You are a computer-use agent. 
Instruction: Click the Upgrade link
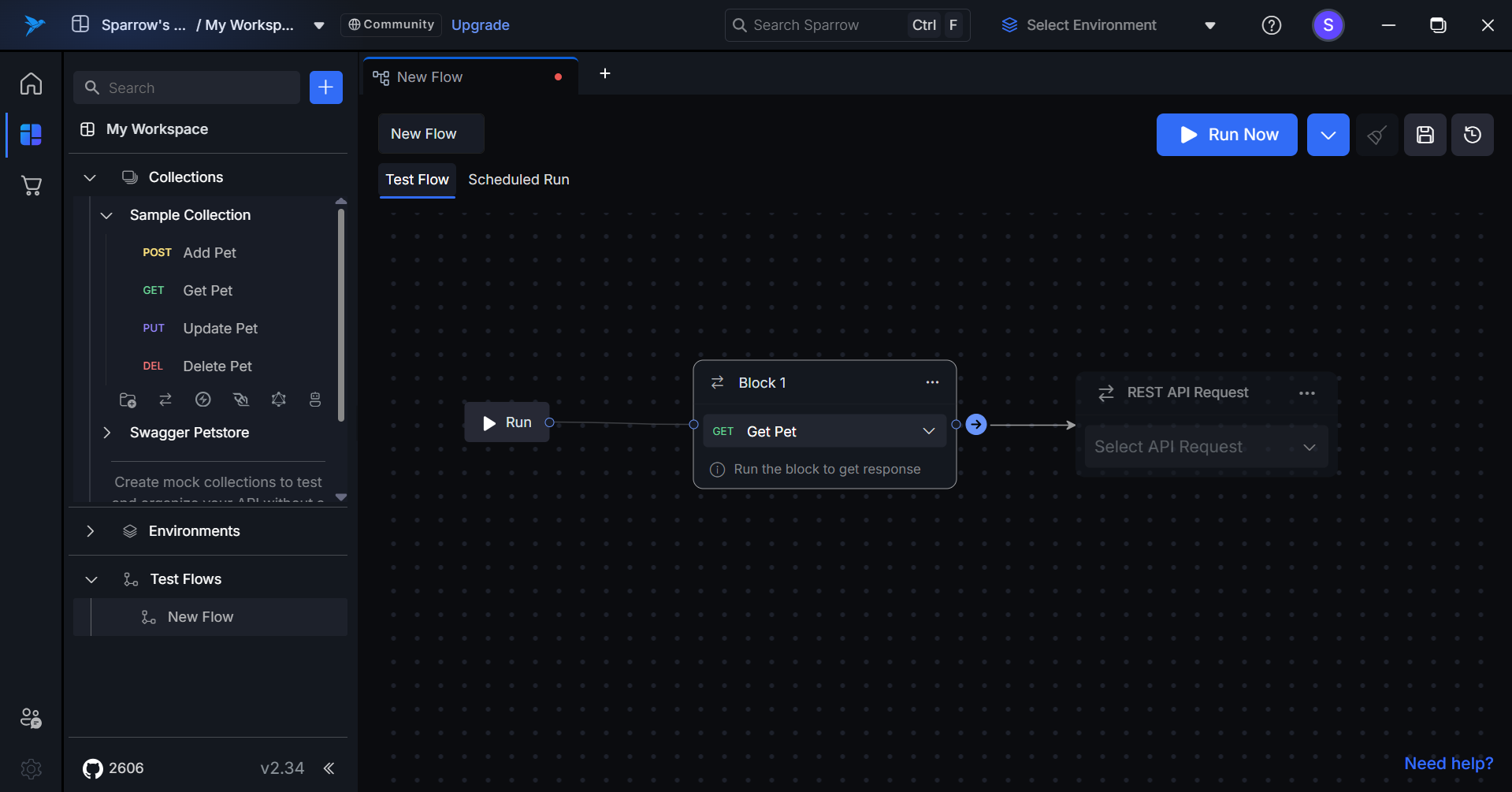point(480,25)
